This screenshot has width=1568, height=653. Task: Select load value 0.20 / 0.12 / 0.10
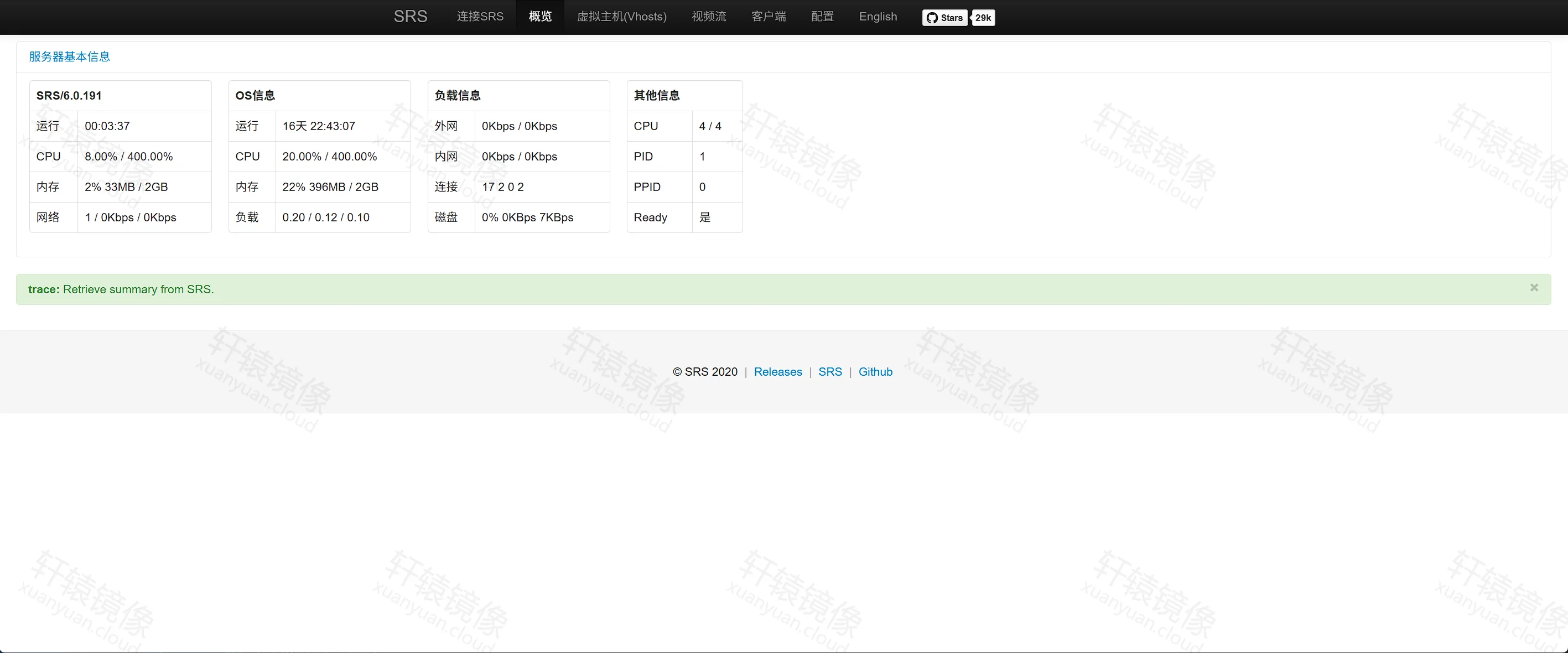pyautogui.click(x=326, y=217)
